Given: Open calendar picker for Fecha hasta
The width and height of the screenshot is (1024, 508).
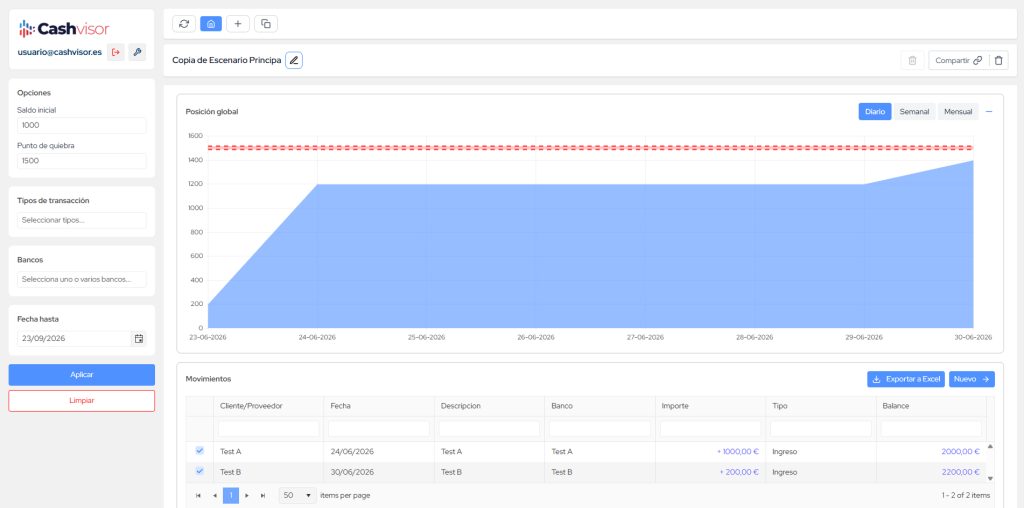Looking at the screenshot, I should coord(138,339).
